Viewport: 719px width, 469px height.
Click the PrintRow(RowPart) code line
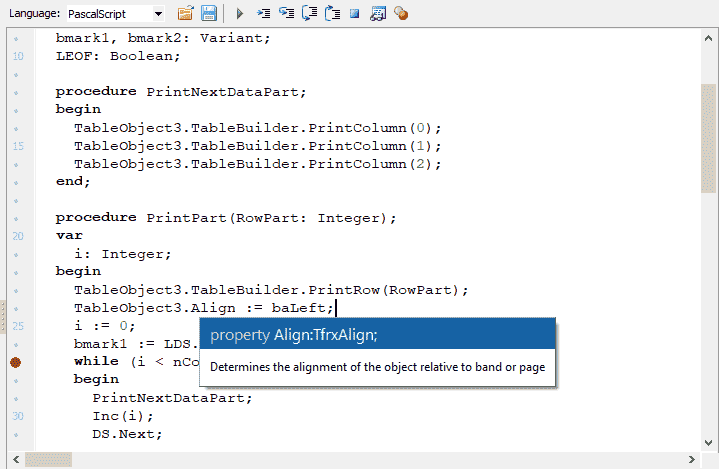(271, 290)
